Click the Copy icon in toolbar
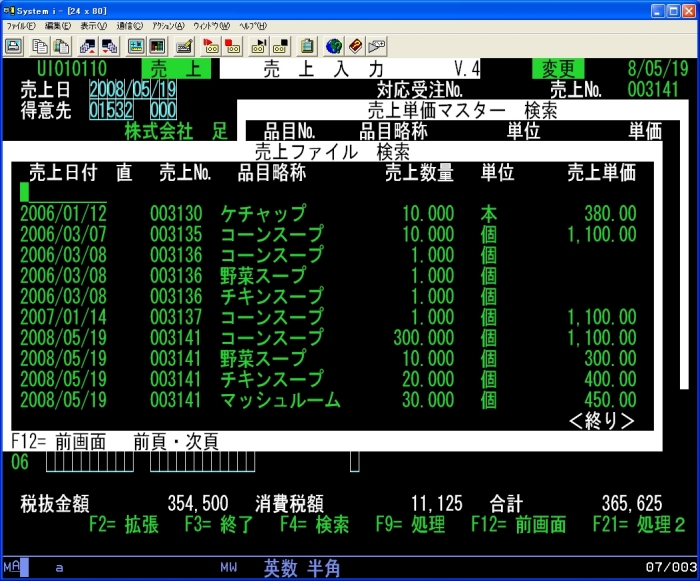This screenshot has width=700, height=581. pos(40,45)
